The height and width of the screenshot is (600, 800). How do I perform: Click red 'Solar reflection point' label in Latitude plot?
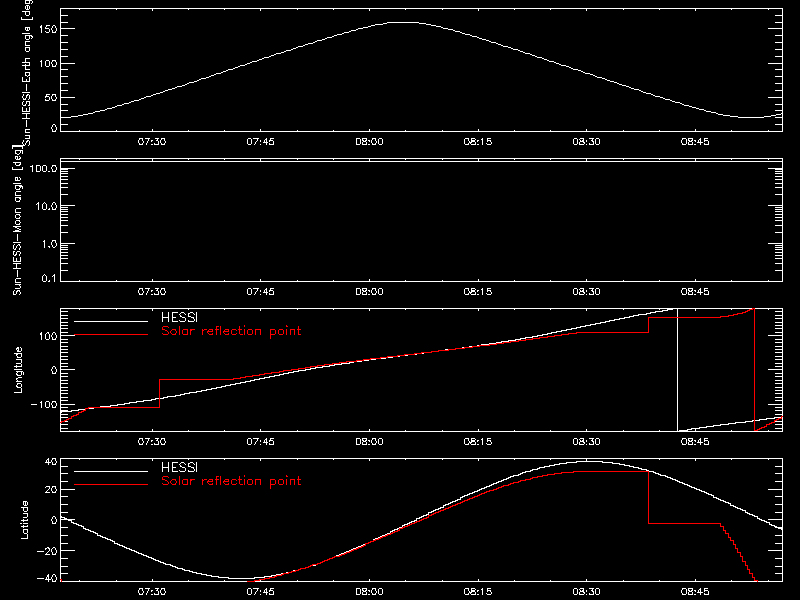click(x=231, y=481)
